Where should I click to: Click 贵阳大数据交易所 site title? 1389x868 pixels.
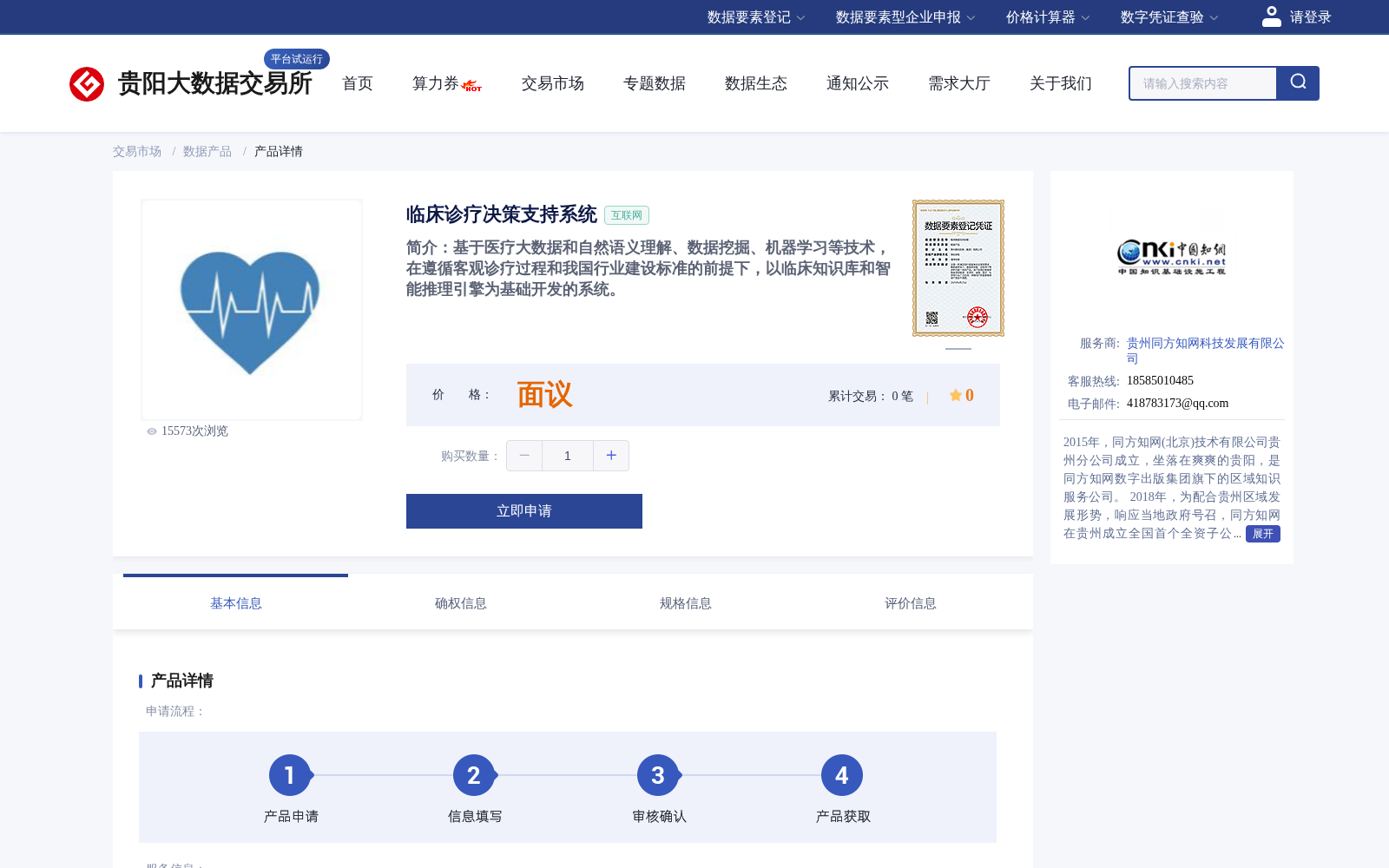(x=214, y=83)
